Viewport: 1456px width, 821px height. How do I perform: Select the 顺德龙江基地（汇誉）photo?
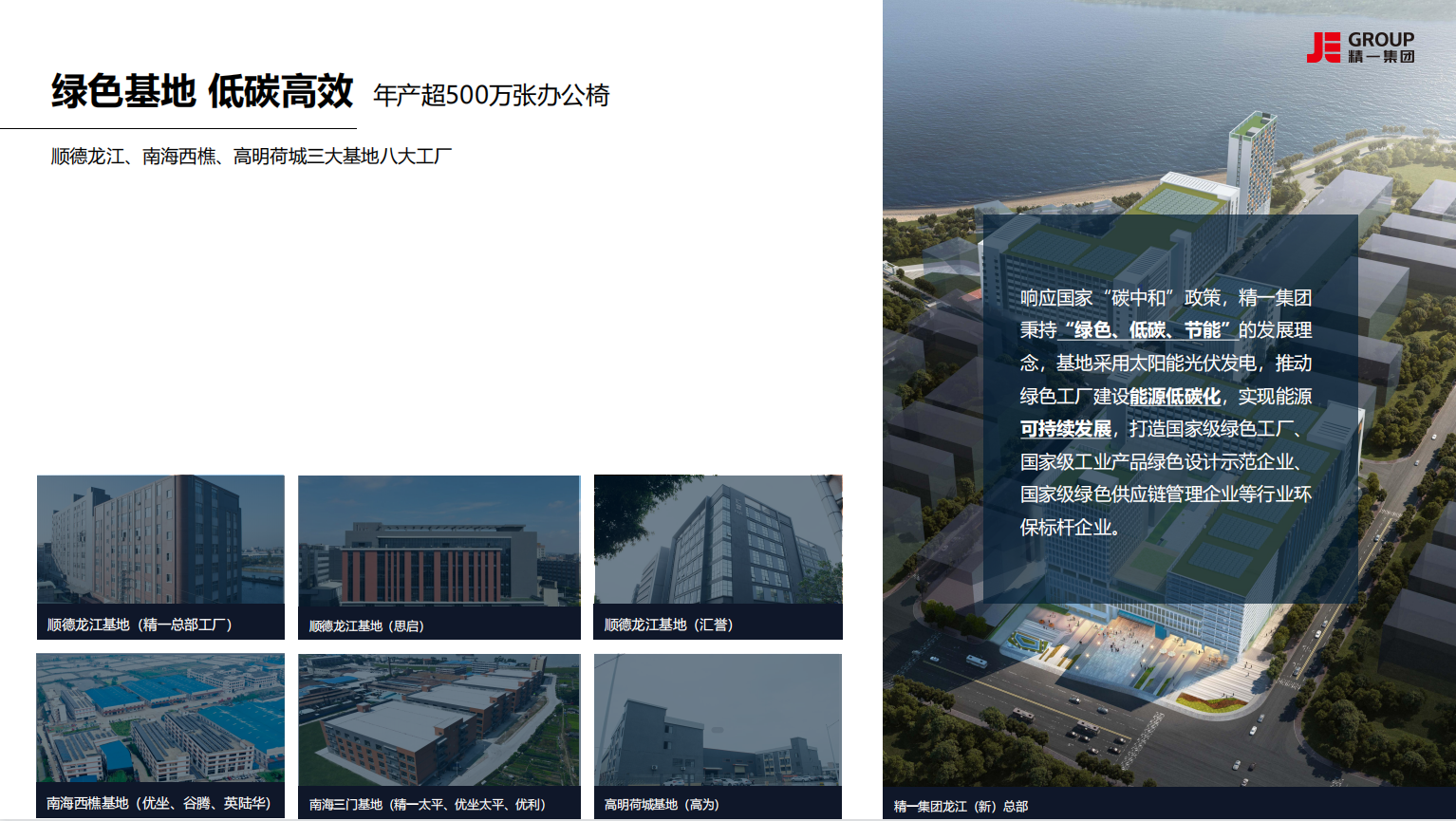[x=718, y=539]
